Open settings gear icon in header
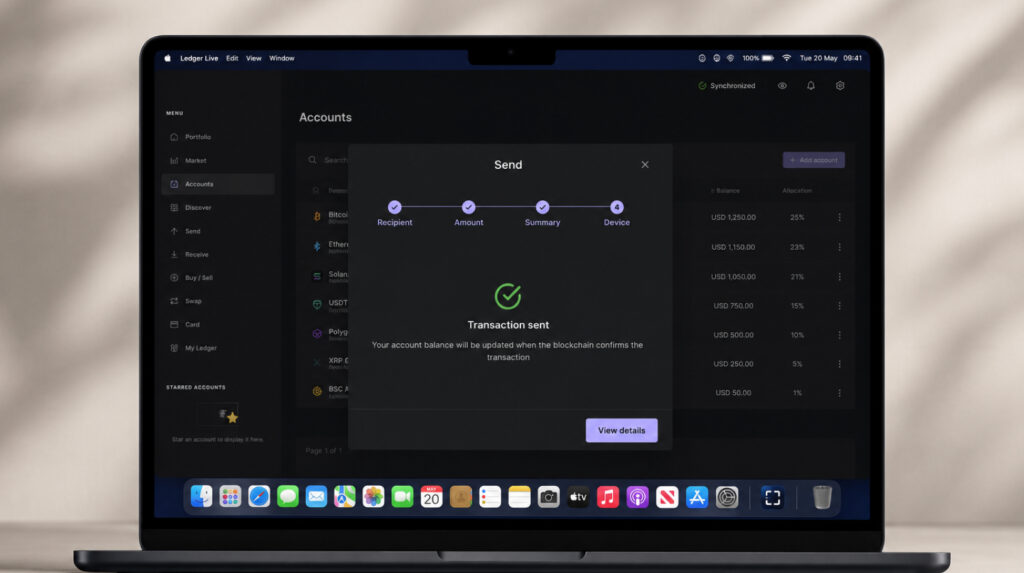 coord(840,86)
